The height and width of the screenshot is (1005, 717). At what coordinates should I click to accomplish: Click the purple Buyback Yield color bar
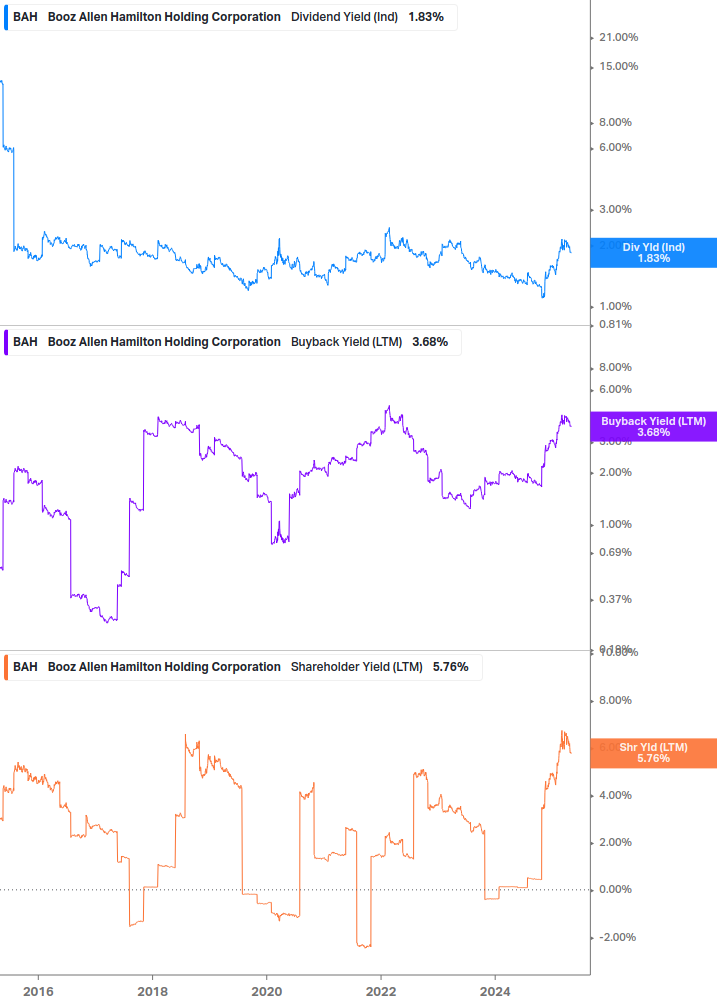(6, 342)
